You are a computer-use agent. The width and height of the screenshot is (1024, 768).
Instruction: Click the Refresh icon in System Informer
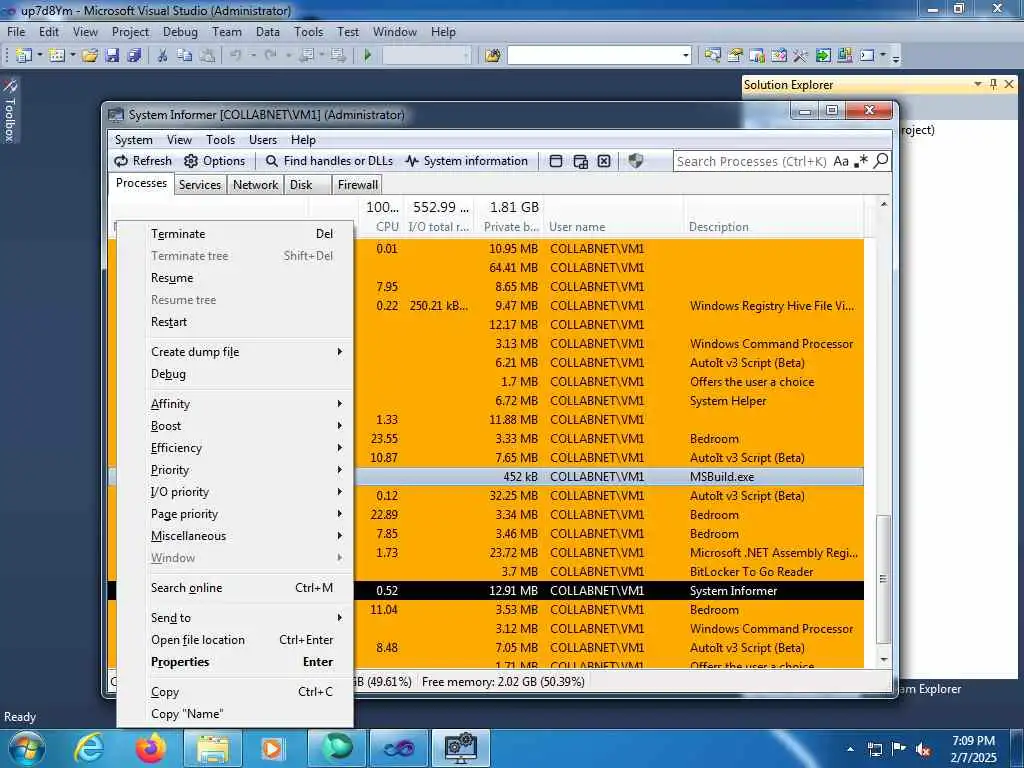[121, 161]
